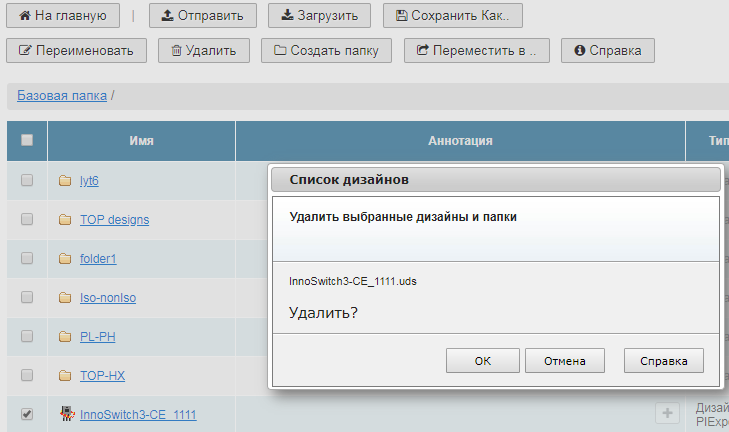Viewport: 729px width, 432px height.
Task: Click Справка button in the dialog
Action: point(663,361)
